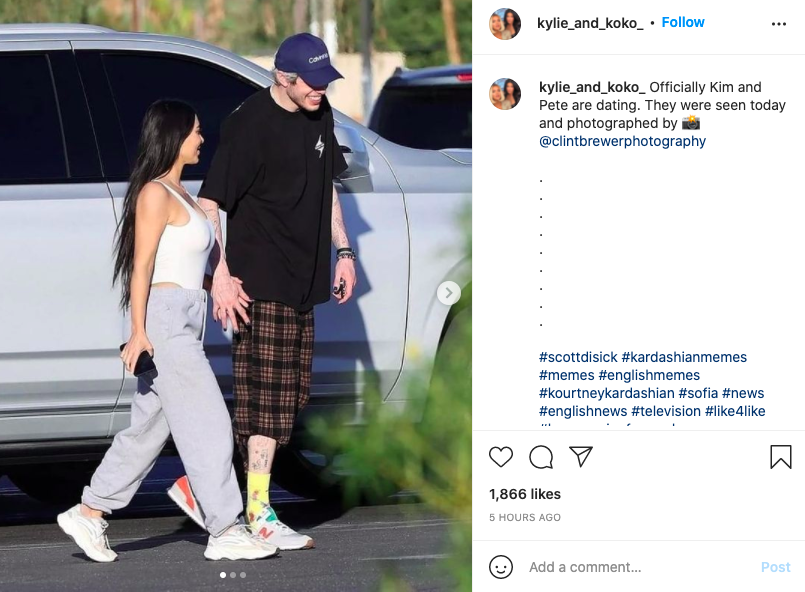The image size is (805, 592).
Task: Open the #scottdisick hashtag
Action: (x=578, y=357)
